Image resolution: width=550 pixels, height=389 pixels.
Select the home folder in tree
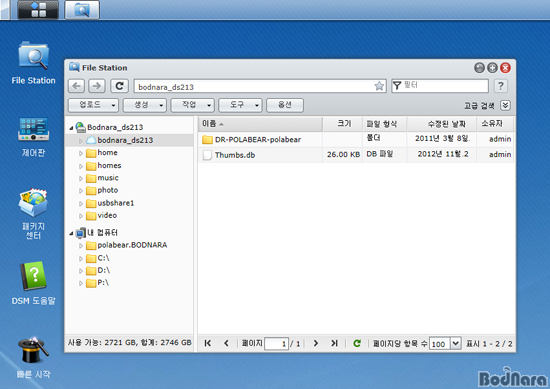(x=107, y=153)
